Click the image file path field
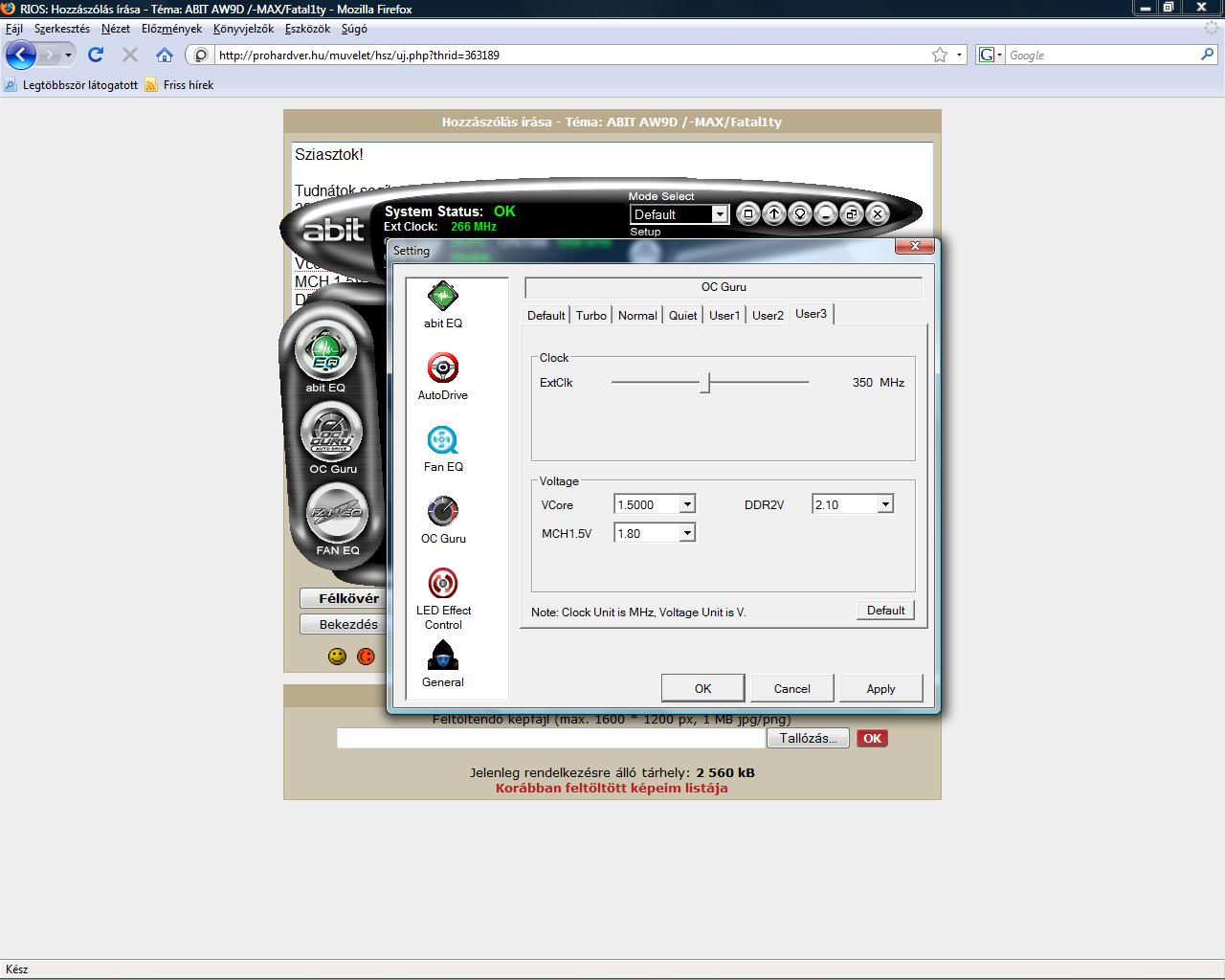 click(550, 738)
